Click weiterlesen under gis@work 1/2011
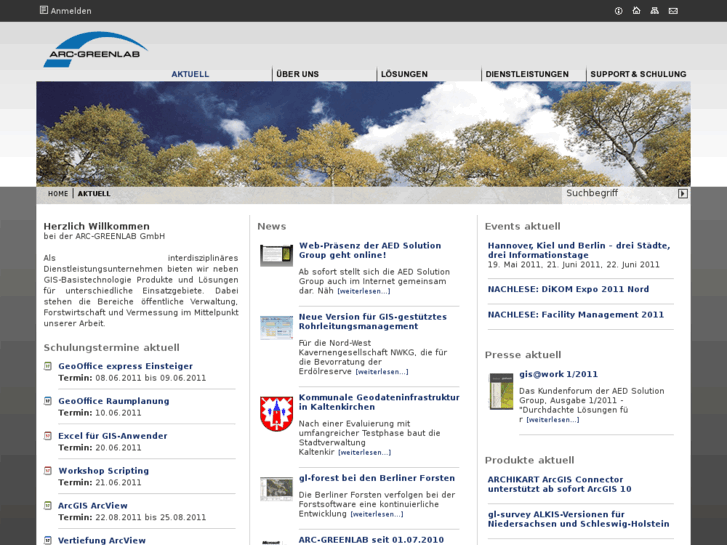Viewport: 727px width, 545px height. [553, 420]
